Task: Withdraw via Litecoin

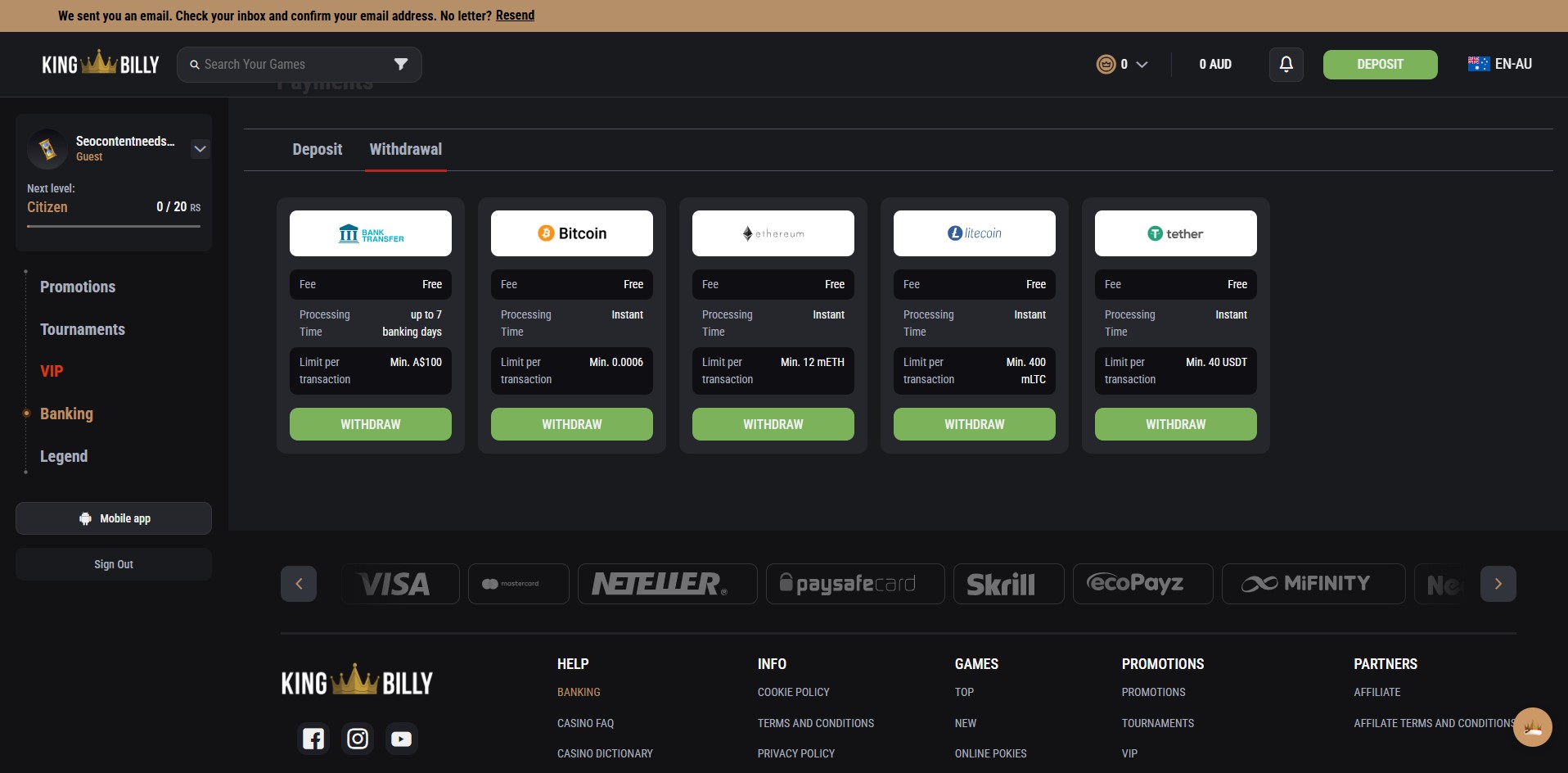Action: point(975,424)
